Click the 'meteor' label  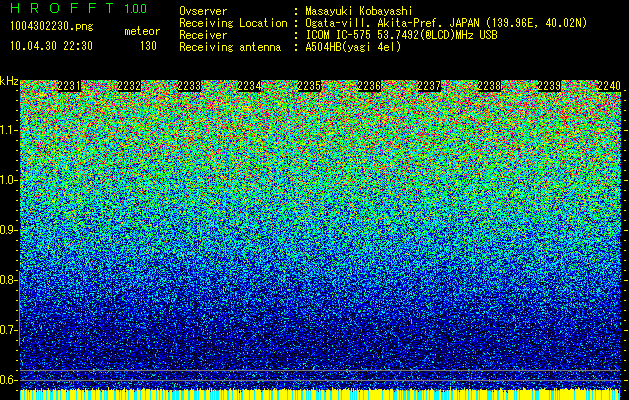point(142,31)
